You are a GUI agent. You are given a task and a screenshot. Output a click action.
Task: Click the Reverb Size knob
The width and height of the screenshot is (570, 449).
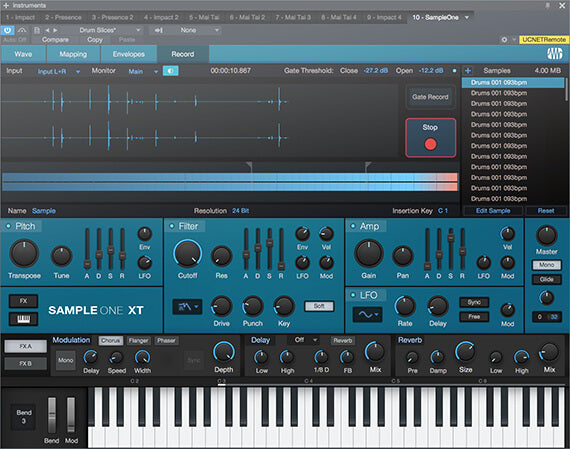465,352
